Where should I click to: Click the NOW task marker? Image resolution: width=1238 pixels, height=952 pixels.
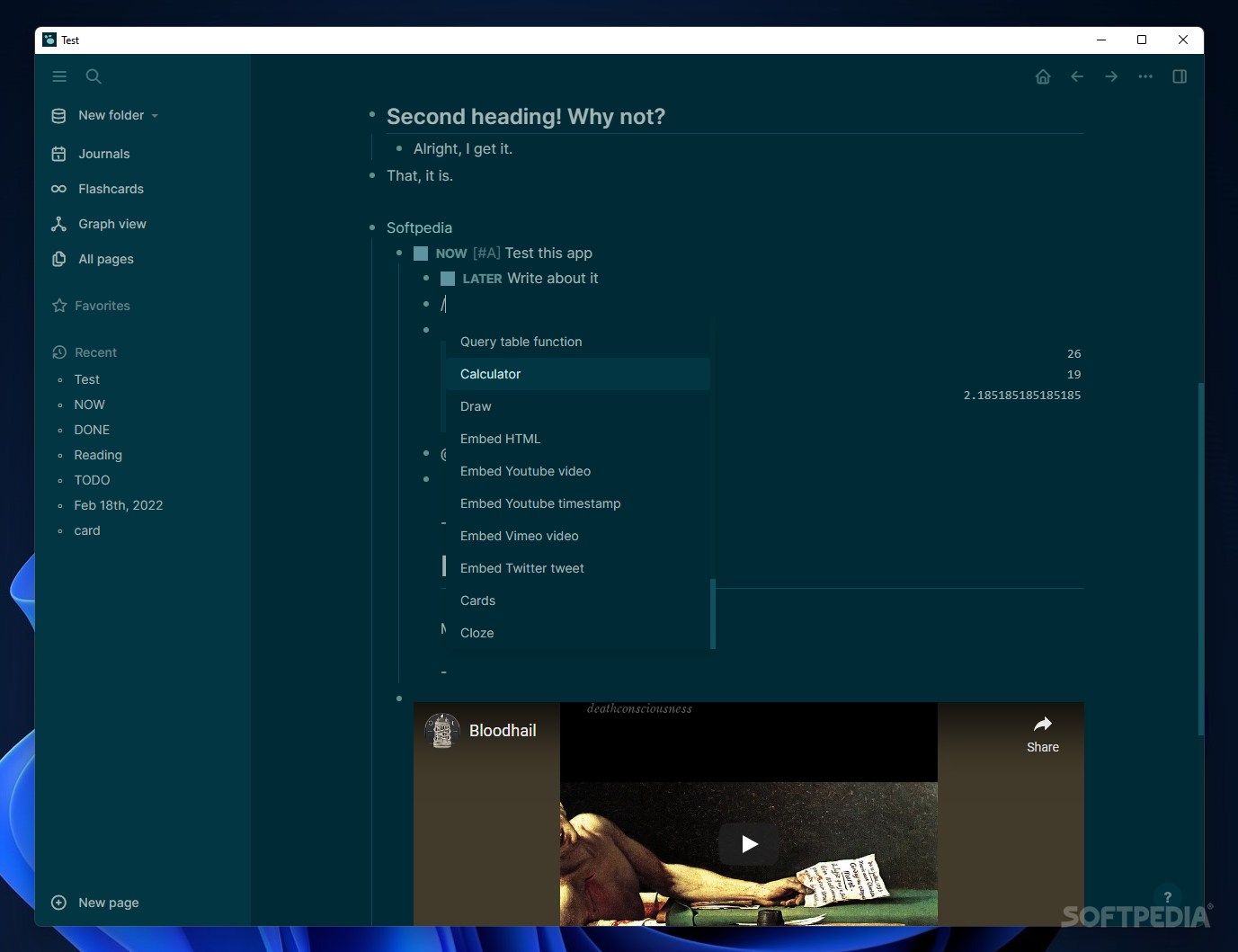451,254
